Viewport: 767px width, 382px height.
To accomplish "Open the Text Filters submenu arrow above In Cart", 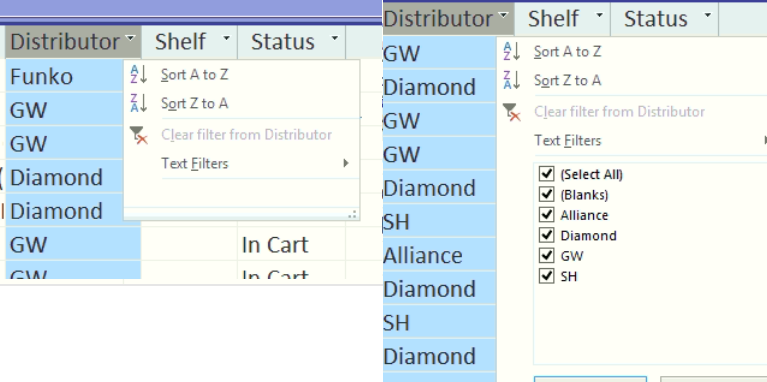I will pyautogui.click(x=346, y=163).
